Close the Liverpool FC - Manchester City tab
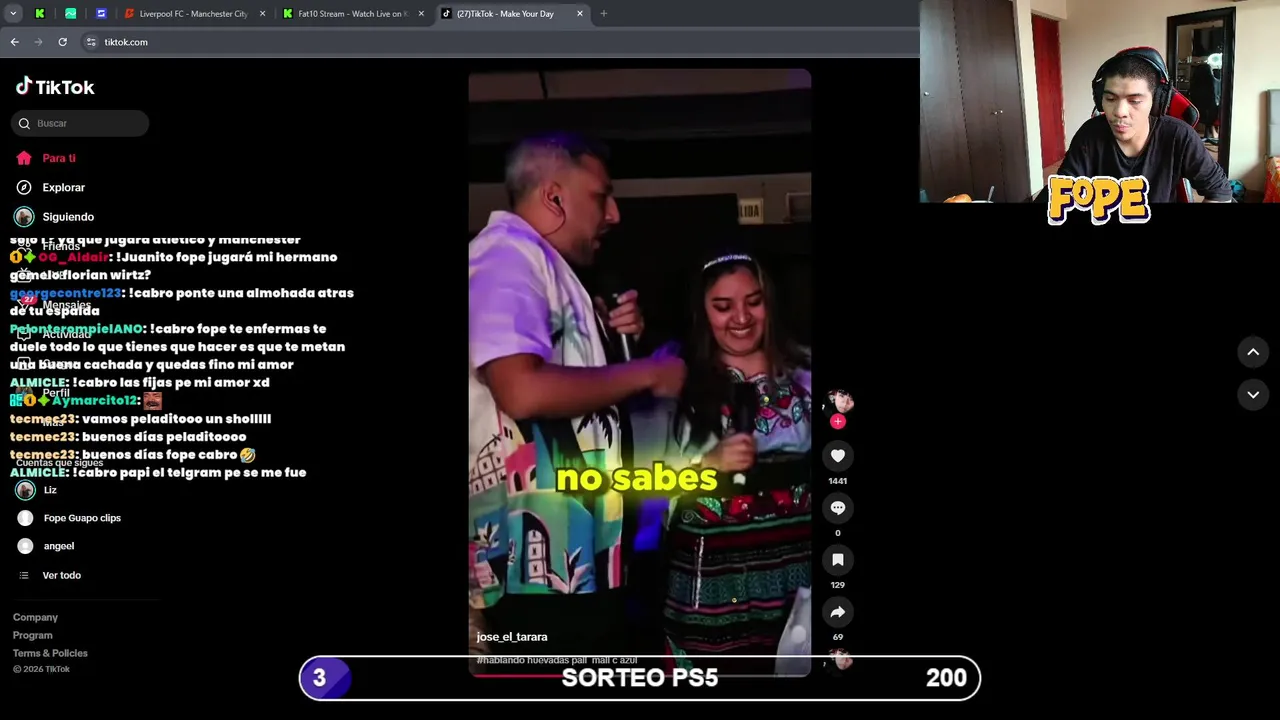This screenshot has height=720, width=1280. click(x=263, y=14)
